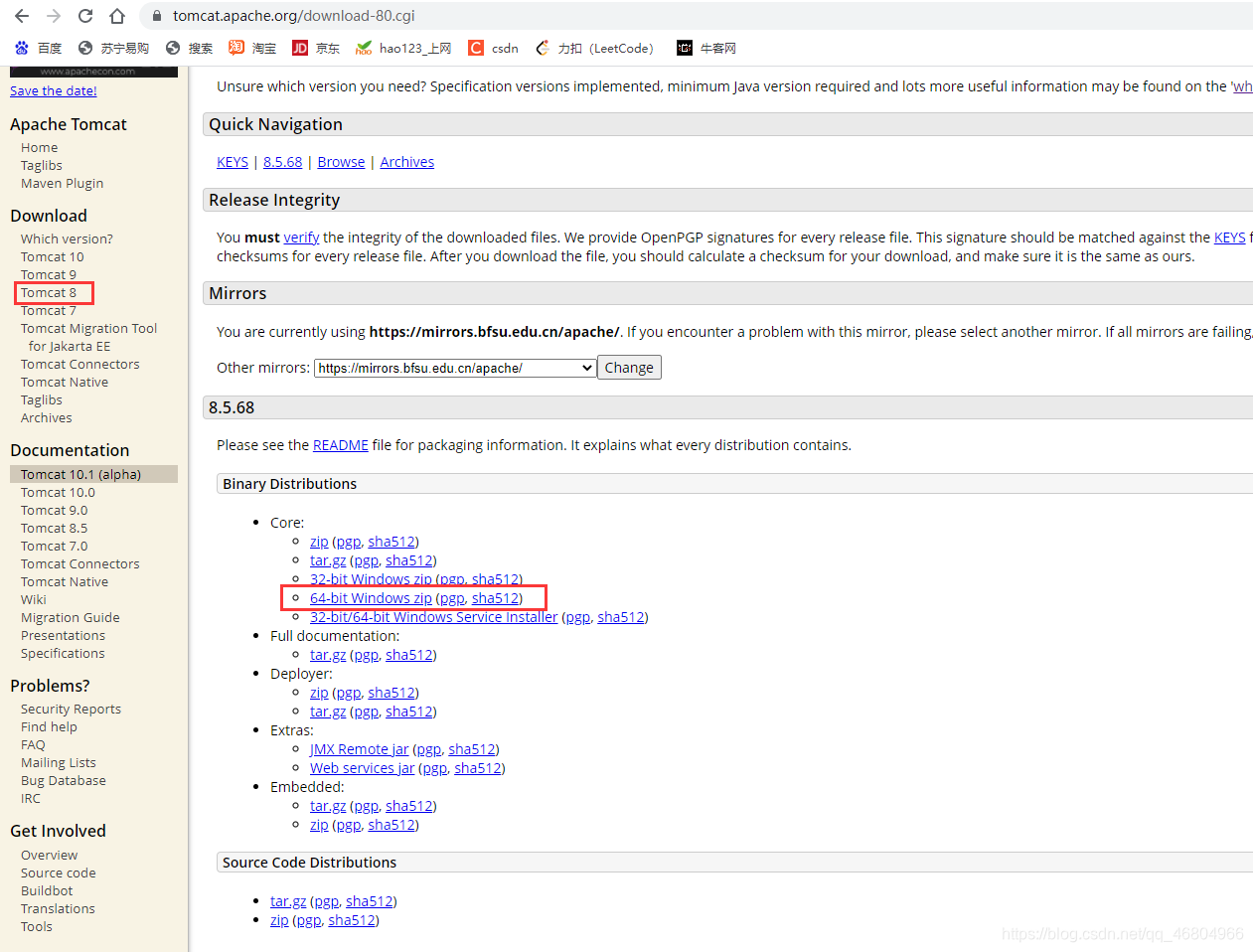1253x952 pixels.
Task: Download the 32-bit Windows zip
Action: pos(371,579)
